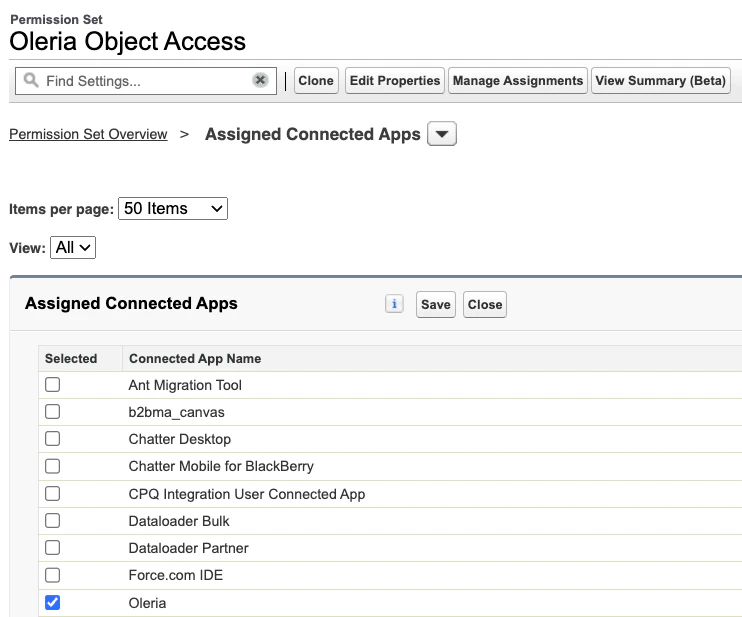Click the Clone button
The width and height of the screenshot is (742, 617).
316,80
